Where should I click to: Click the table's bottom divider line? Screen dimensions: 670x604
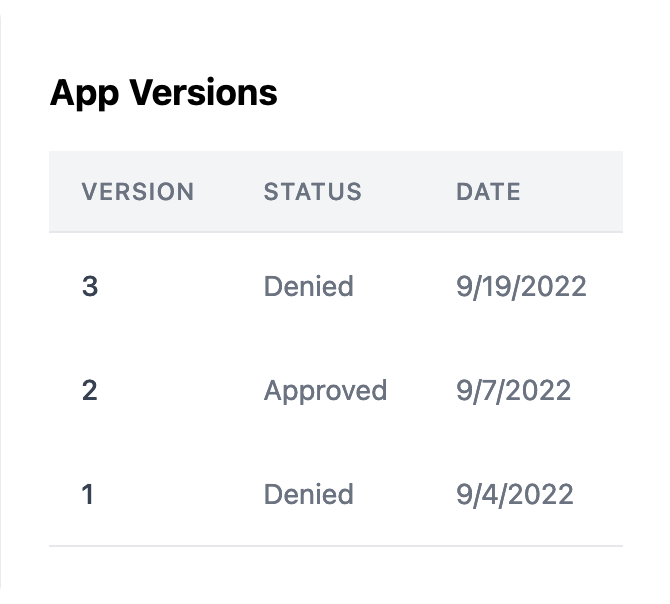(335, 546)
